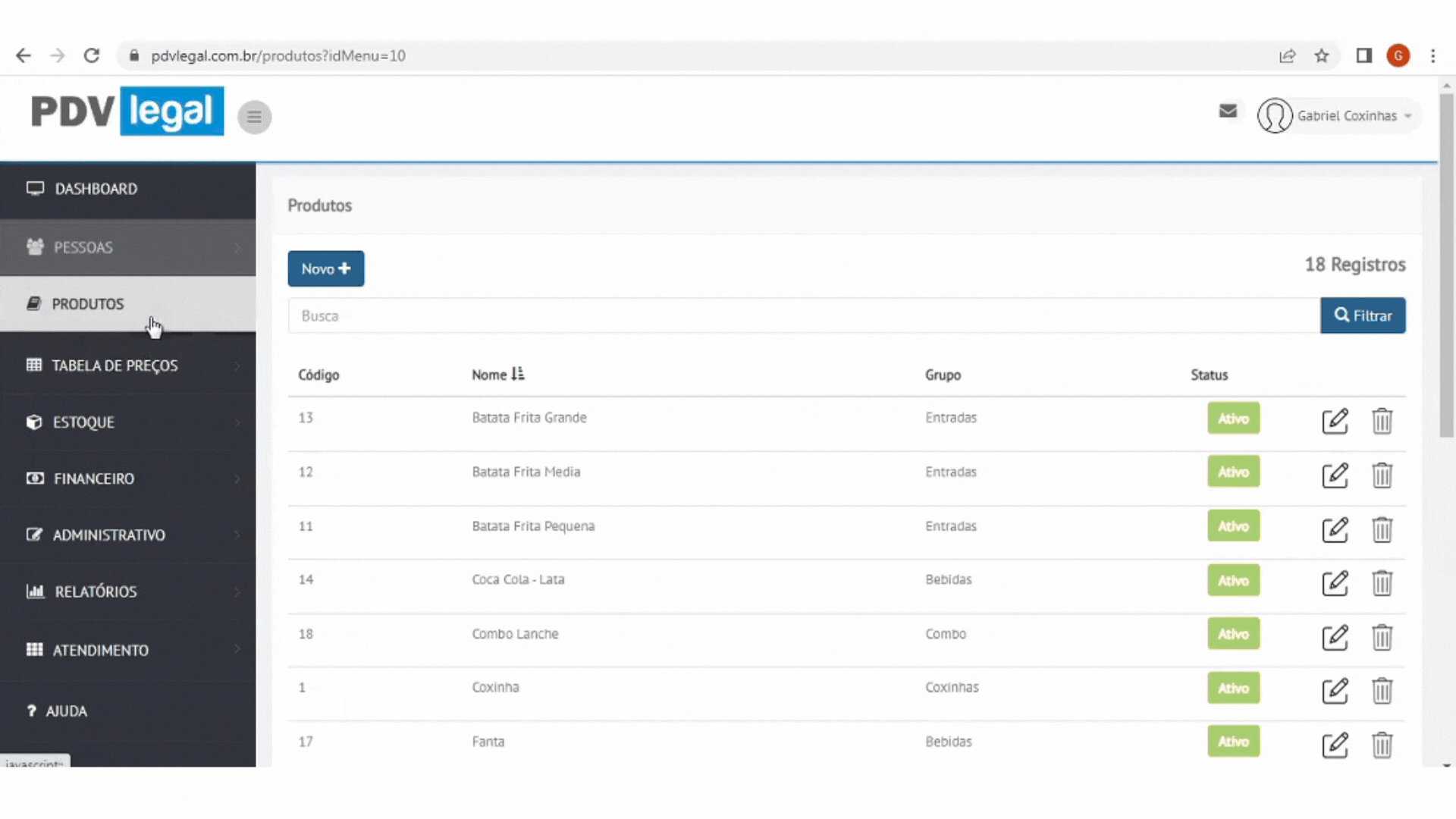
Task: Toggle the Ativo status for Combo Lanche
Action: (x=1233, y=634)
